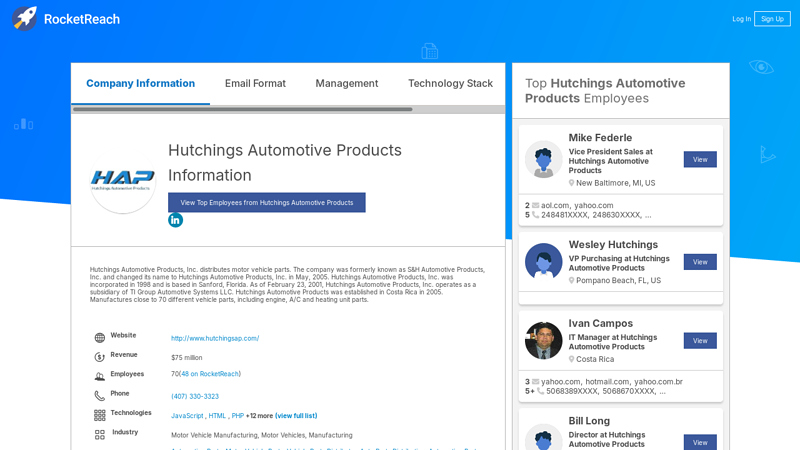Screen dimensions: 800x450
Task: Click the dollar icon beside Revenue
Action: coord(99,357)
